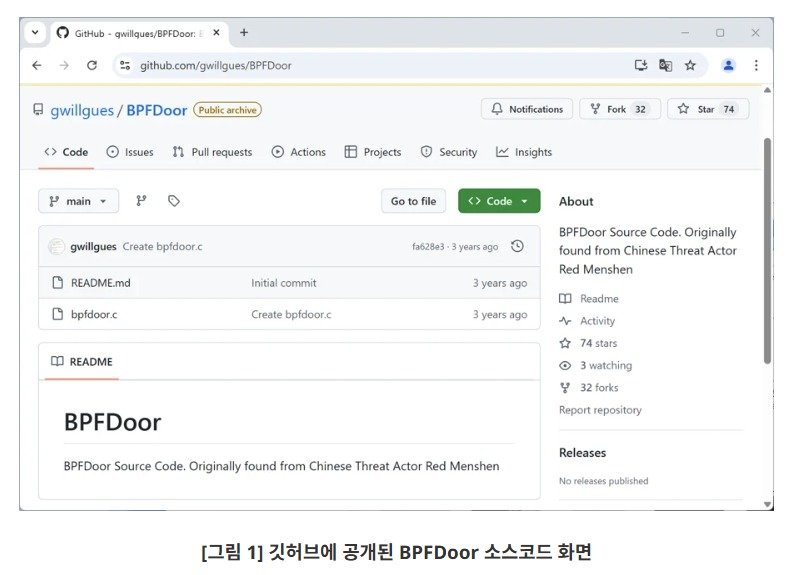Click the Releases heading link
Viewport: 791px width, 575px height.
582,452
